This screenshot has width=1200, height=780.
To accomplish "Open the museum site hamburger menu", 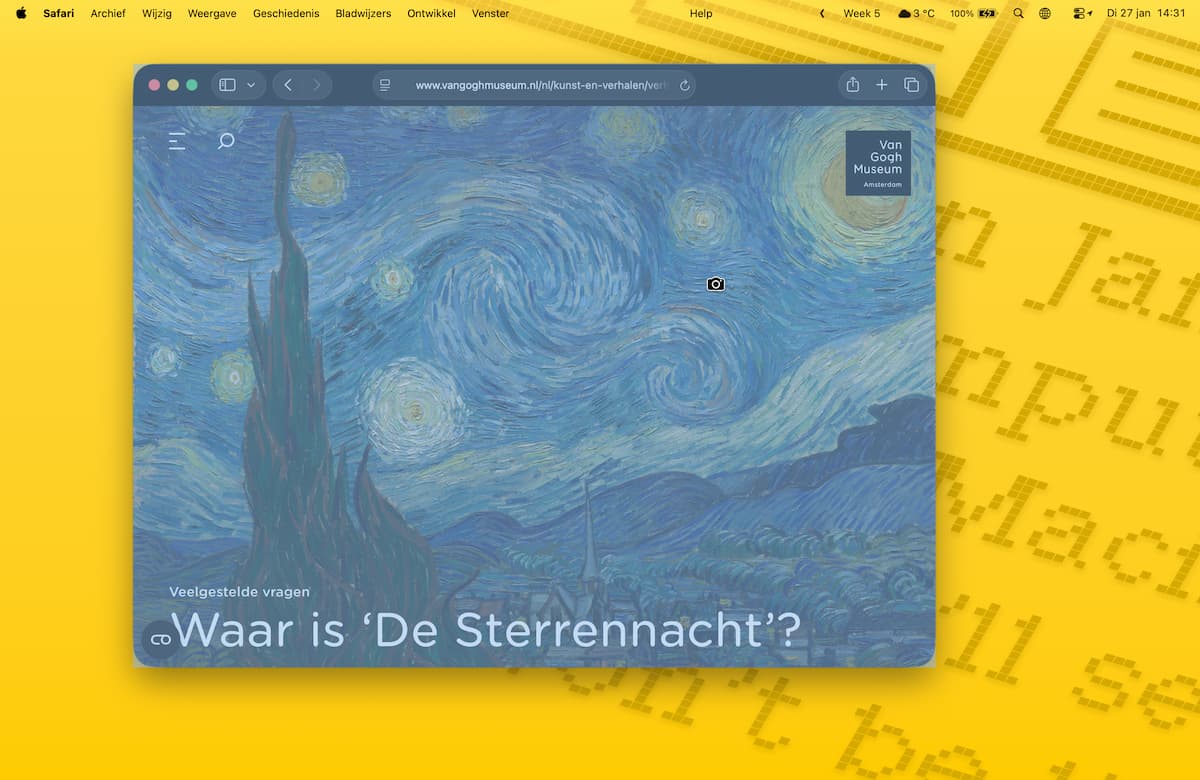I will tap(177, 141).
